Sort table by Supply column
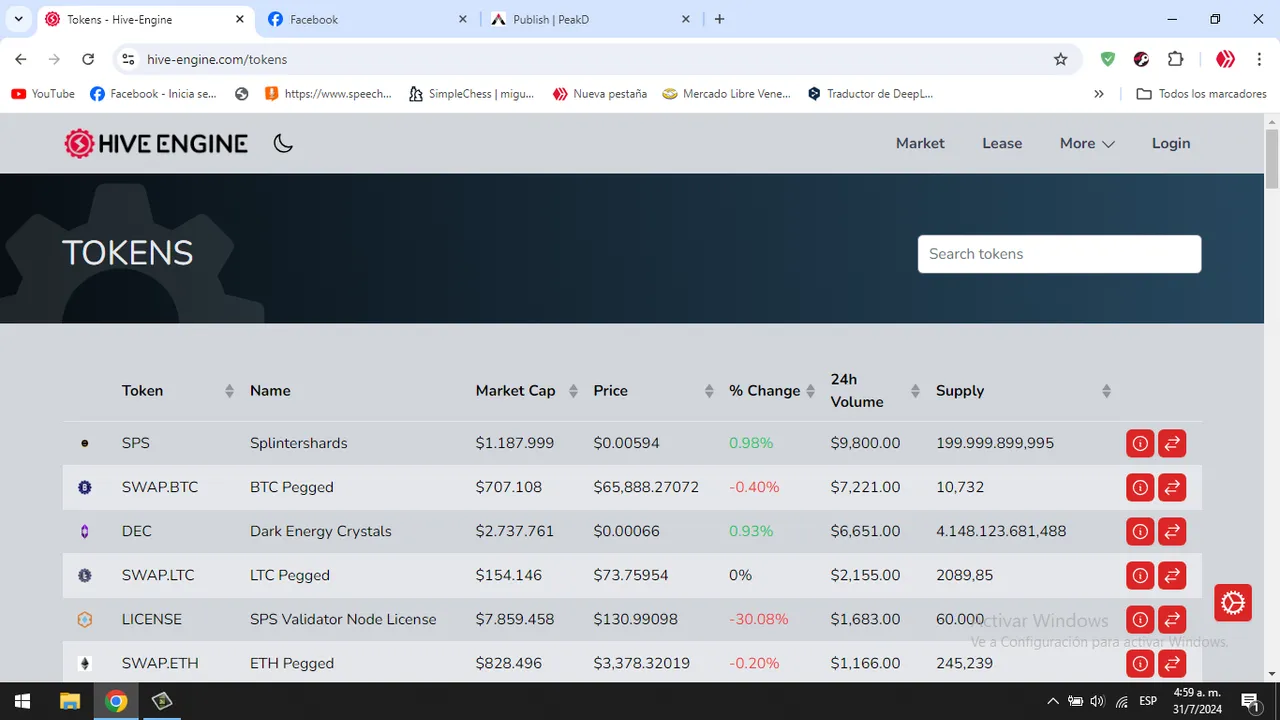1280x720 pixels. tap(1106, 391)
